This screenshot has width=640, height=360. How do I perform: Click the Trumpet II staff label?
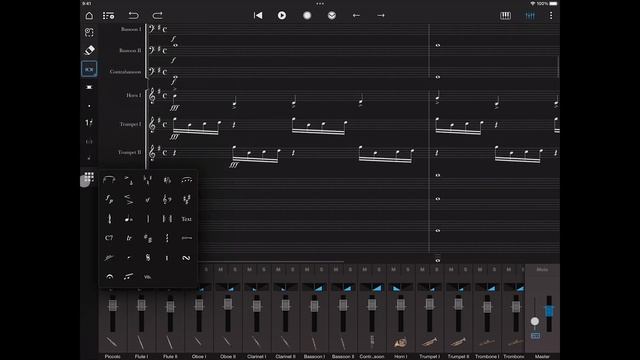tap(129, 152)
